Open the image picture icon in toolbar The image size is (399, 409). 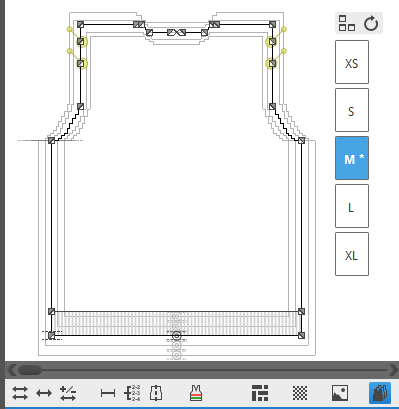pos(340,393)
